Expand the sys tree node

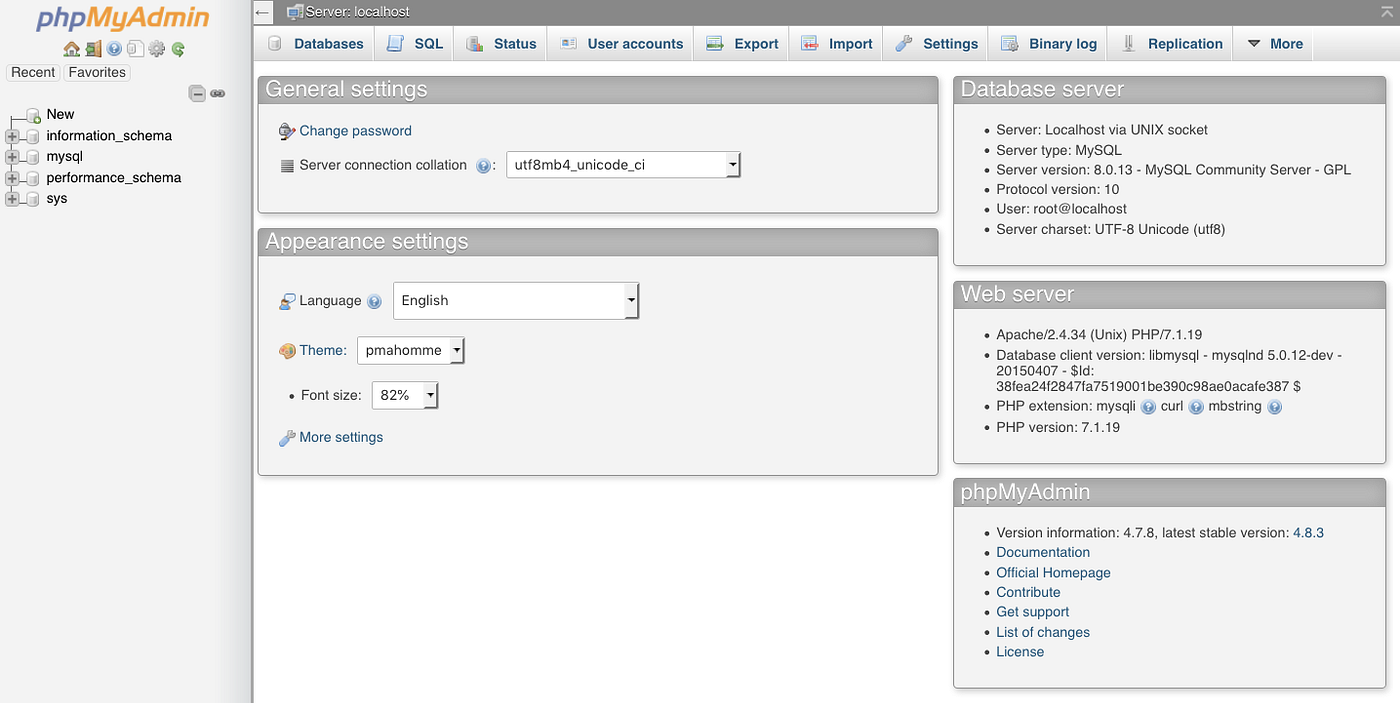point(12,199)
